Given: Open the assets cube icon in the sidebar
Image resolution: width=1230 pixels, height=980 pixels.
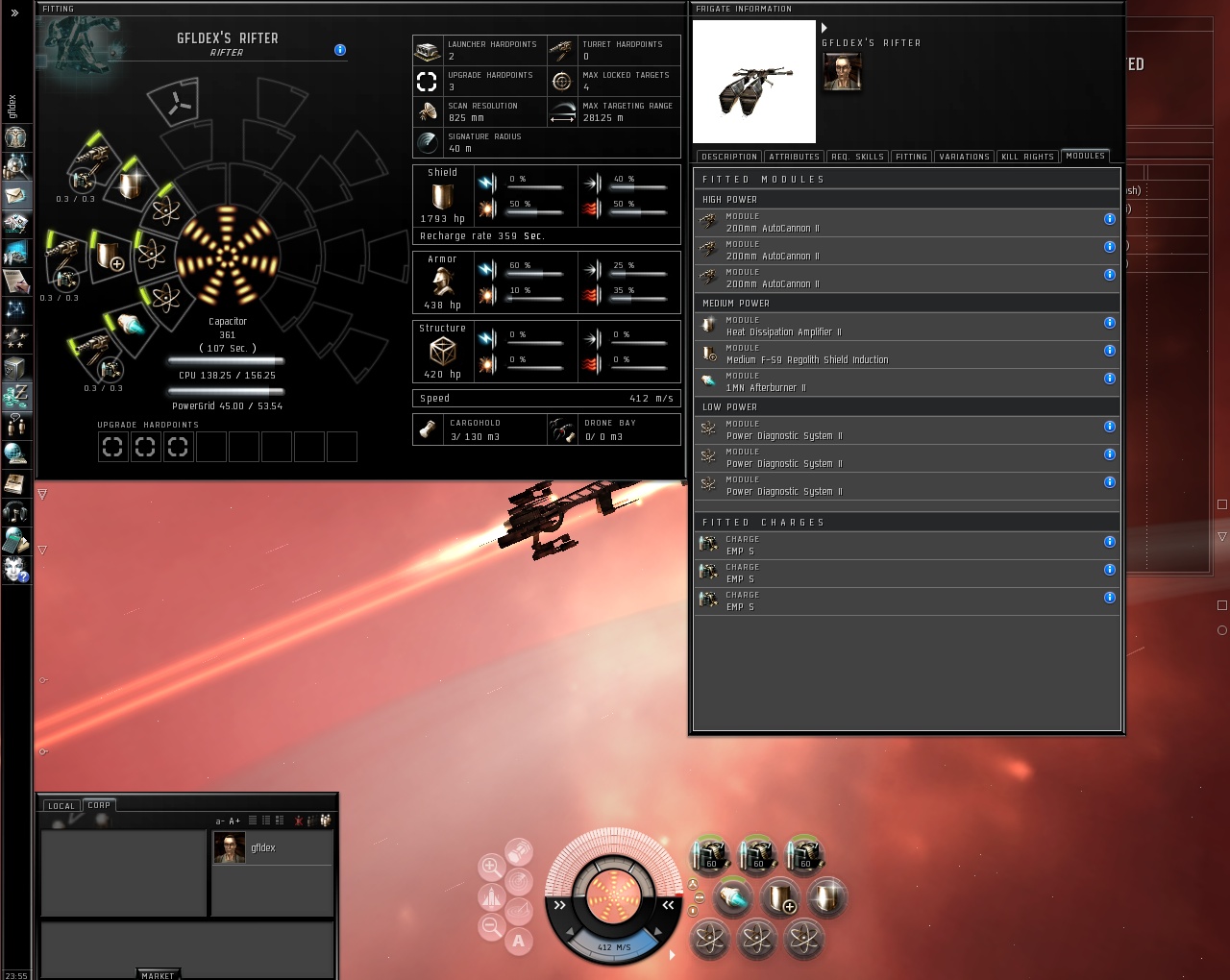Looking at the screenshot, I should click(15, 367).
